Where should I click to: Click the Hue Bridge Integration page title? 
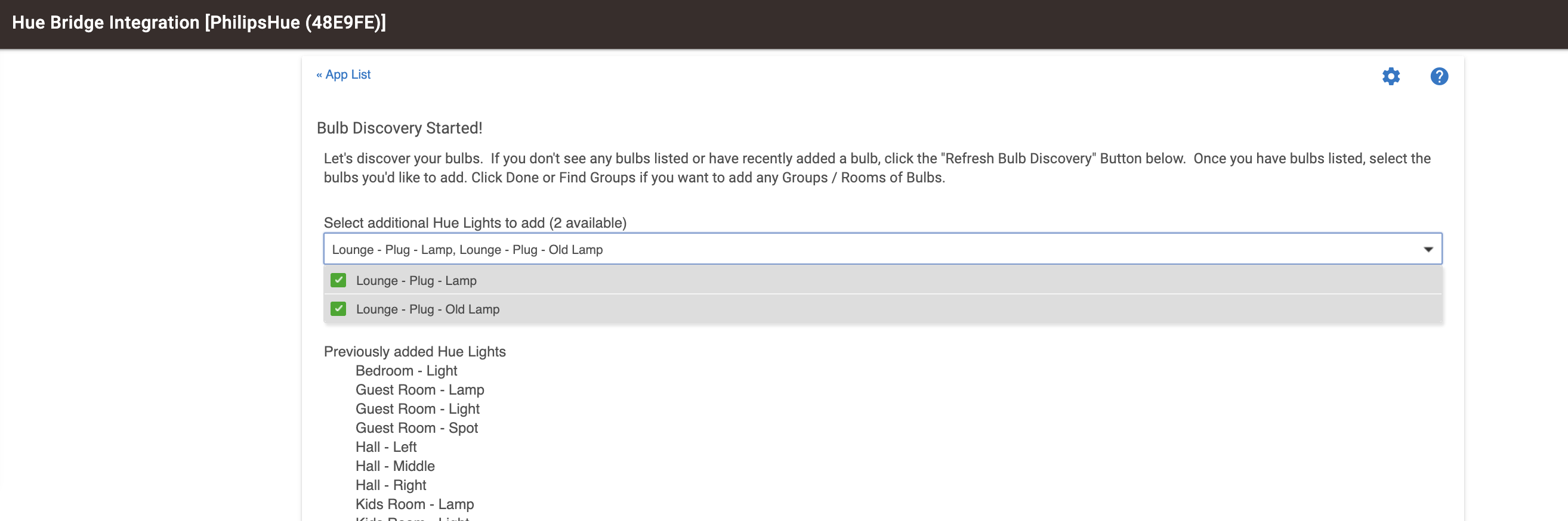199,23
